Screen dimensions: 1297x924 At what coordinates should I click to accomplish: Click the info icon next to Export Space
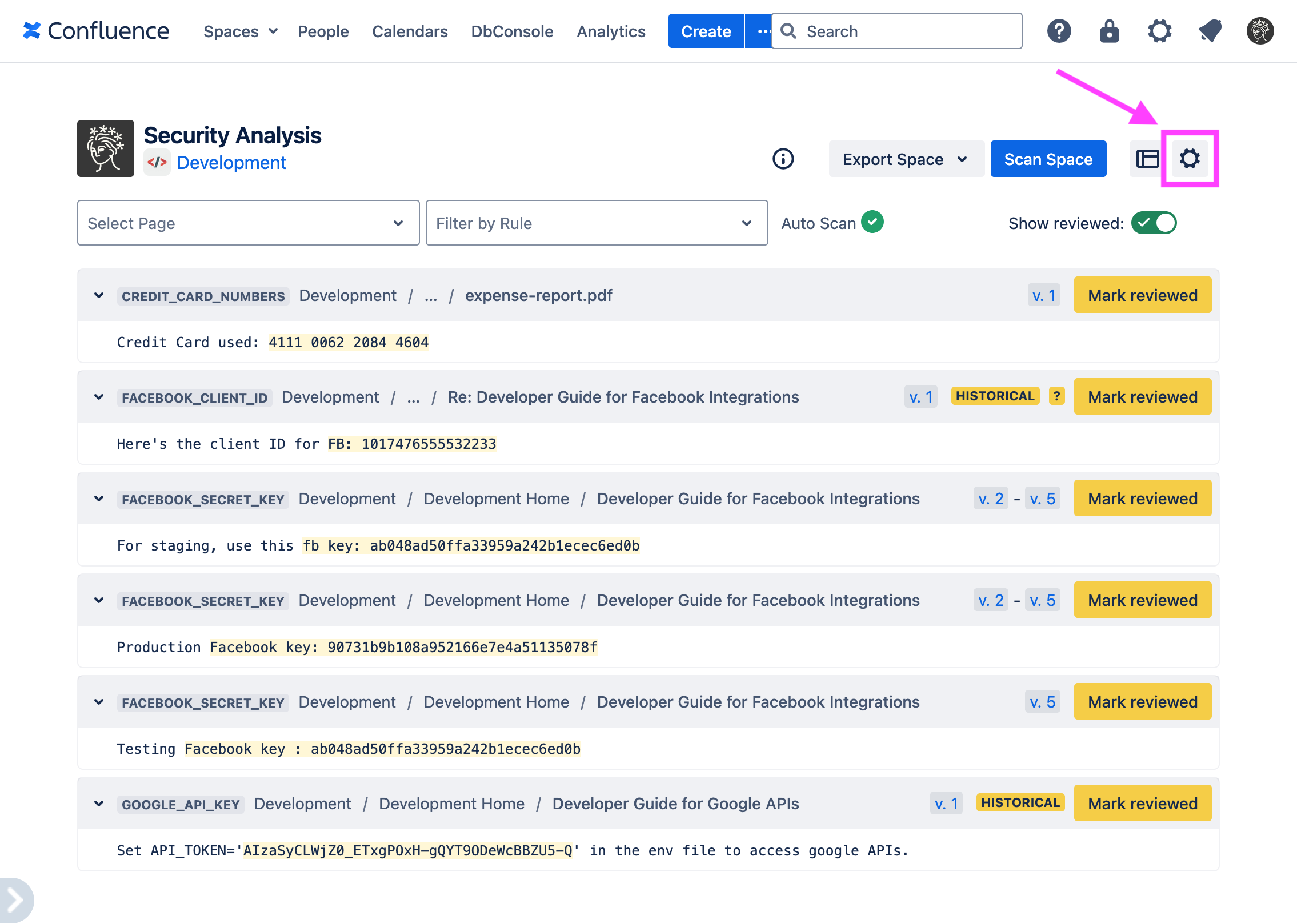(x=783, y=159)
